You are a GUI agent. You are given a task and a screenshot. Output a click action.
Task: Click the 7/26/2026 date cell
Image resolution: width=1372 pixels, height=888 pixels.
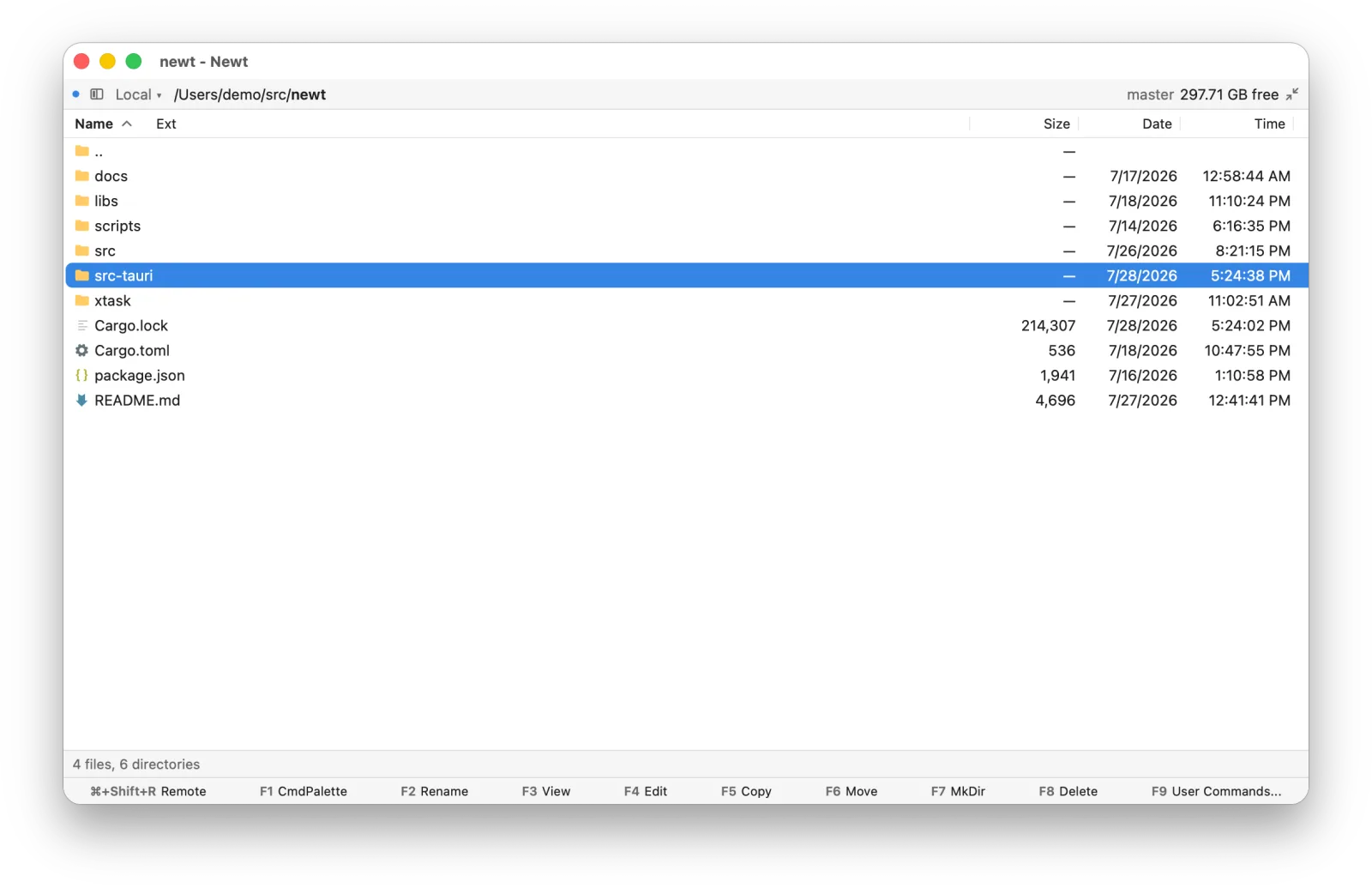point(1141,251)
